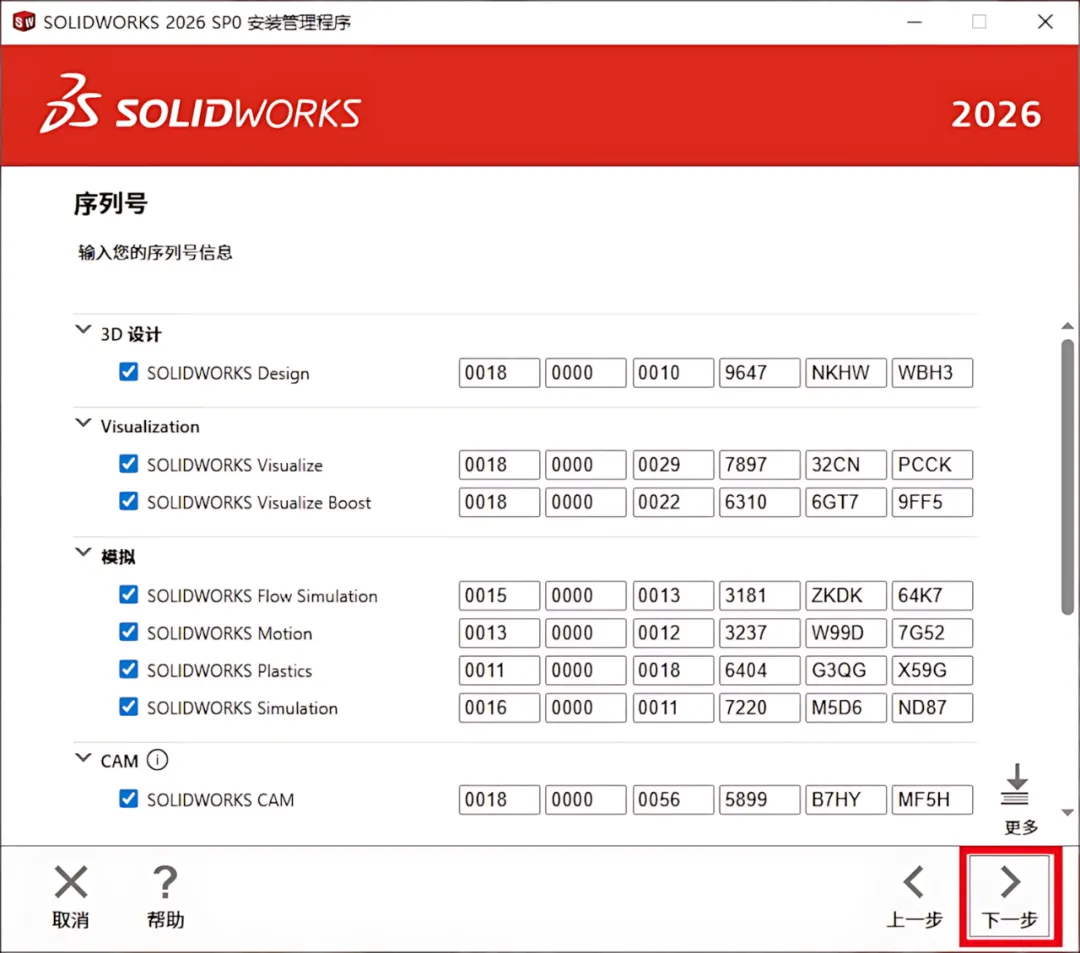Open Help with the question mark icon
Image resolution: width=1080 pixels, height=953 pixels.
(x=165, y=882)
